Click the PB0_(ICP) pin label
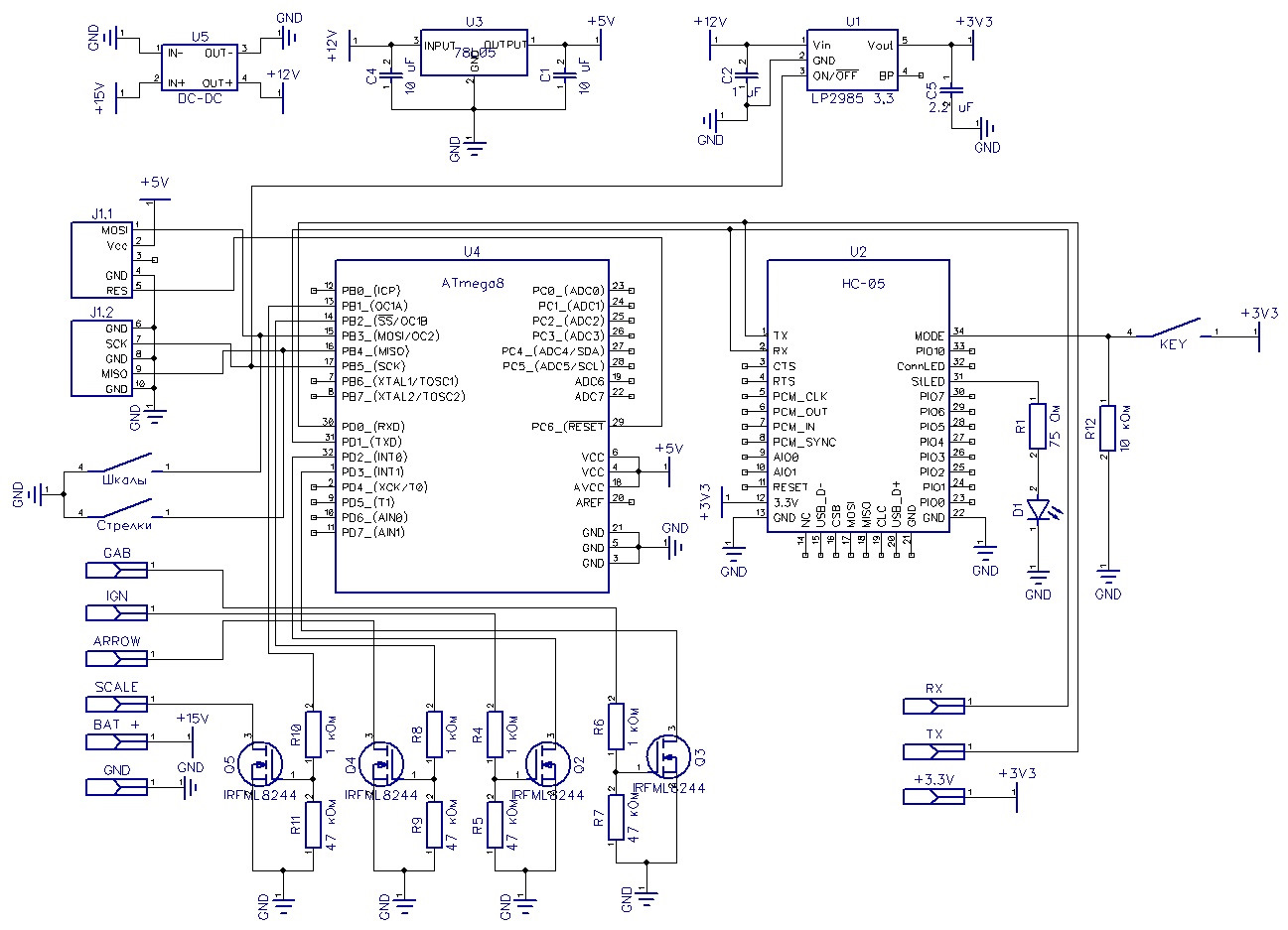The height and width of the screenshot is (930, 1288). click(370, 291)
